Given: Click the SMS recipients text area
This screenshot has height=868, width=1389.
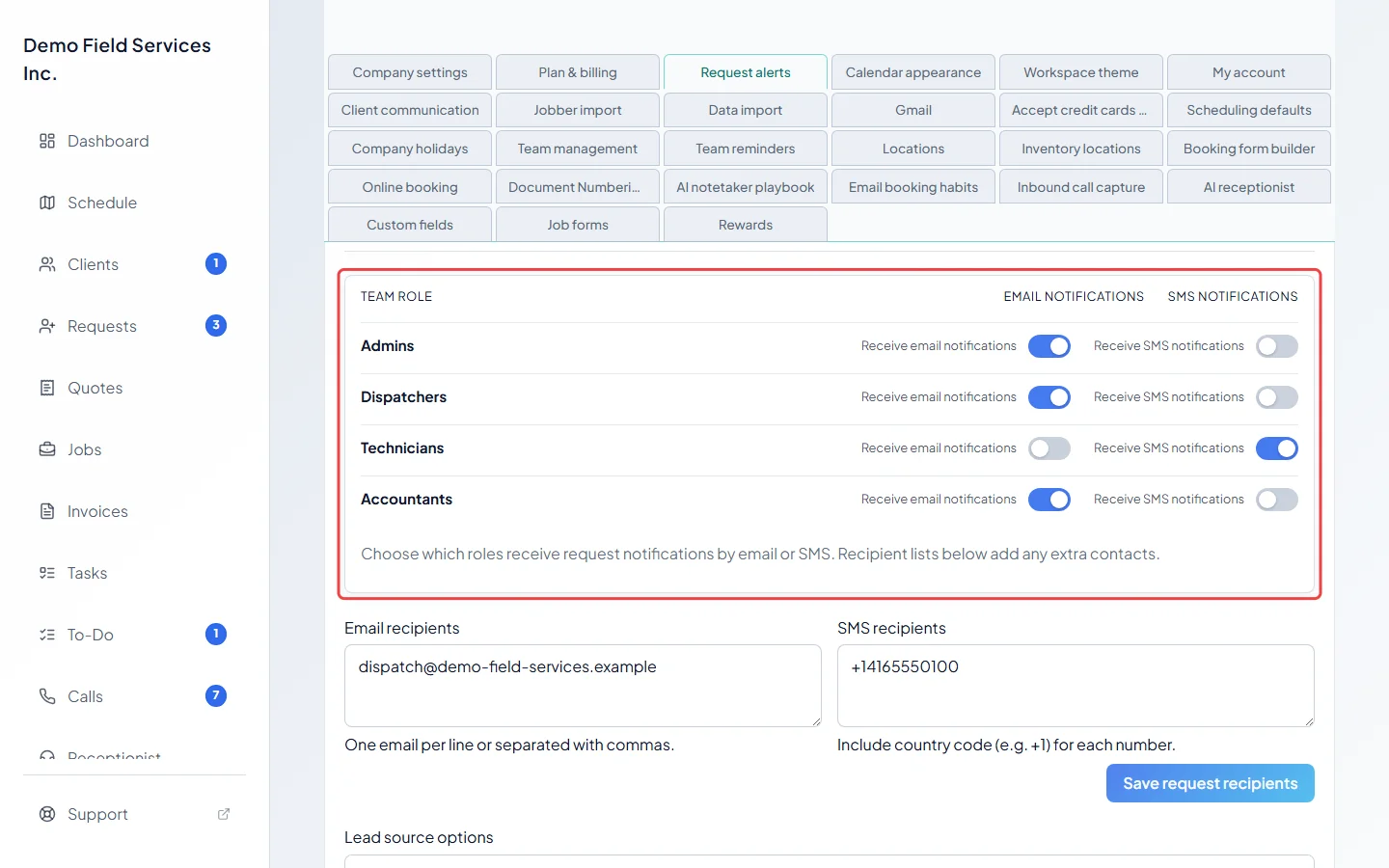Looking at the screenshot, I should 1076,686.
